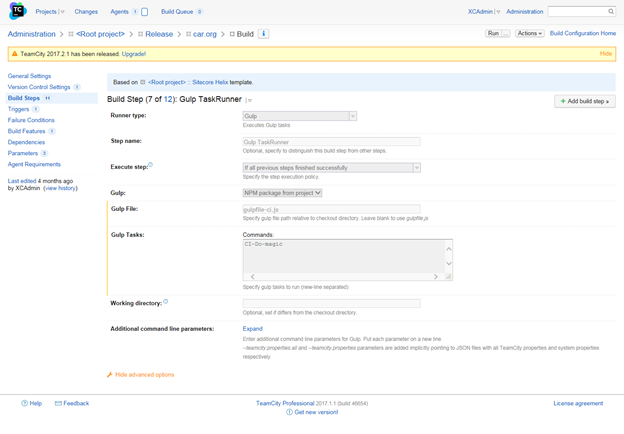This screenshot has height=434, width=624.
Task: Open the Projects menu
Action: (x=46, y=12)
